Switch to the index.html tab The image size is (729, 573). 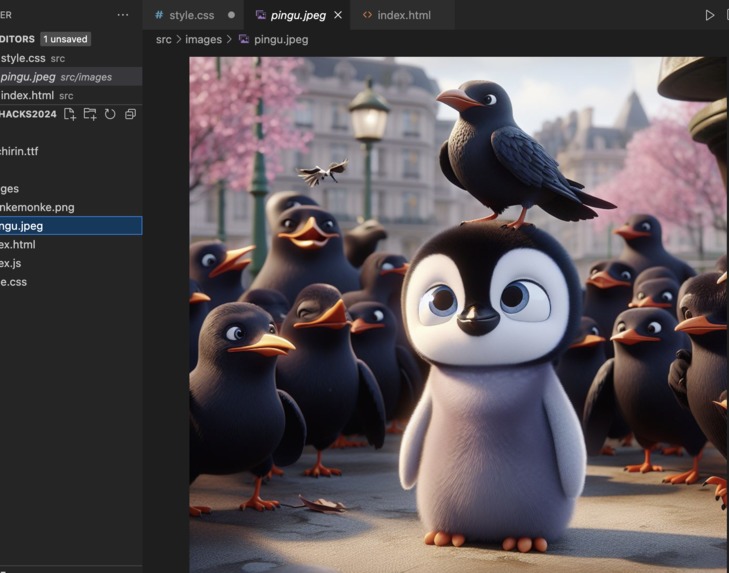pos(403,15)
